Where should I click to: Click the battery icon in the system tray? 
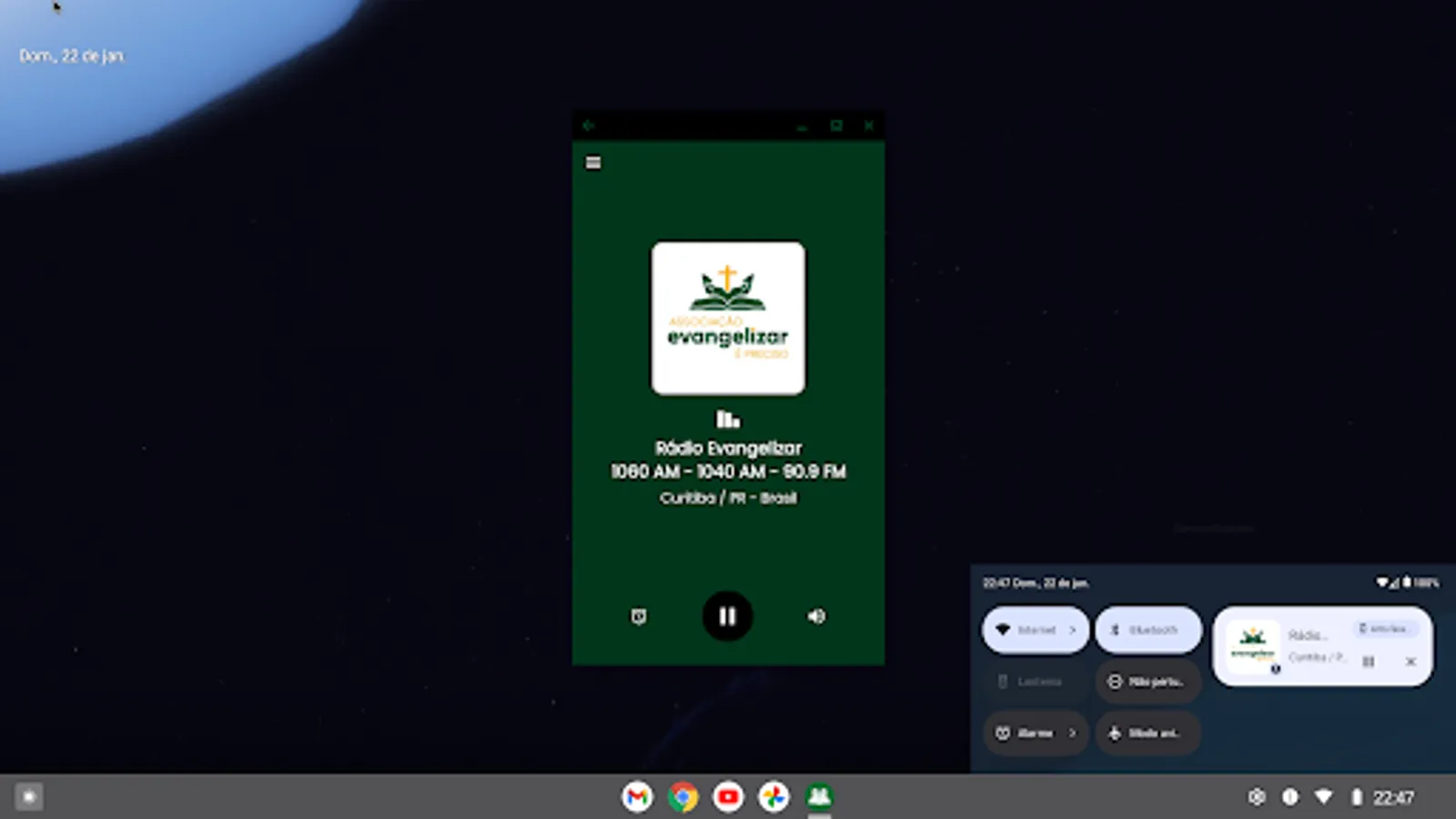pyautogui.click(x=1356, y=797)
